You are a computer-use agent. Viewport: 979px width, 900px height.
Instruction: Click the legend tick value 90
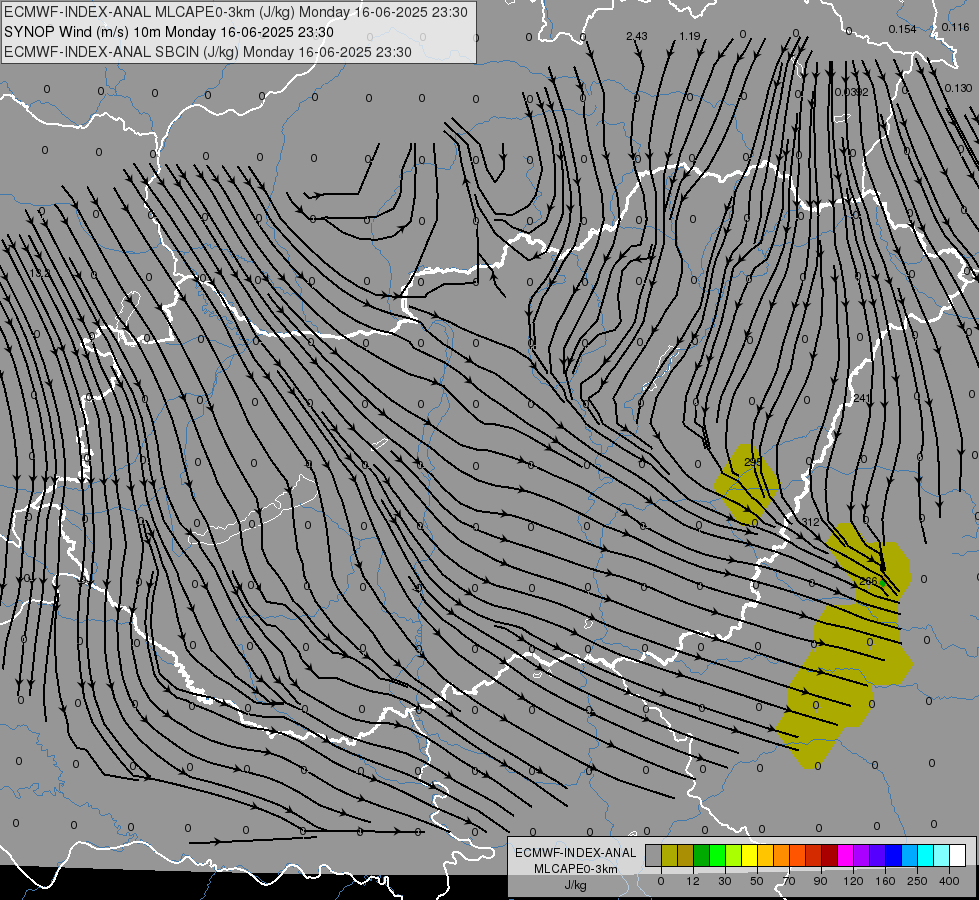pos(821,881)
